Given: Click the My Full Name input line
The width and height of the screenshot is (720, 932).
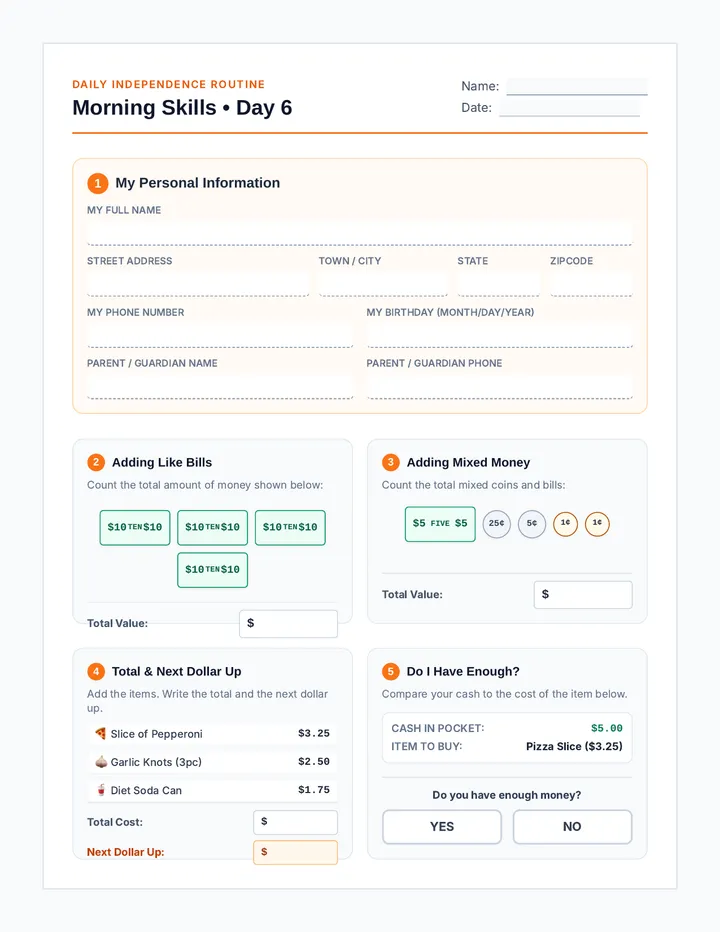Looking at the screenshot, I should click(360, 234).
